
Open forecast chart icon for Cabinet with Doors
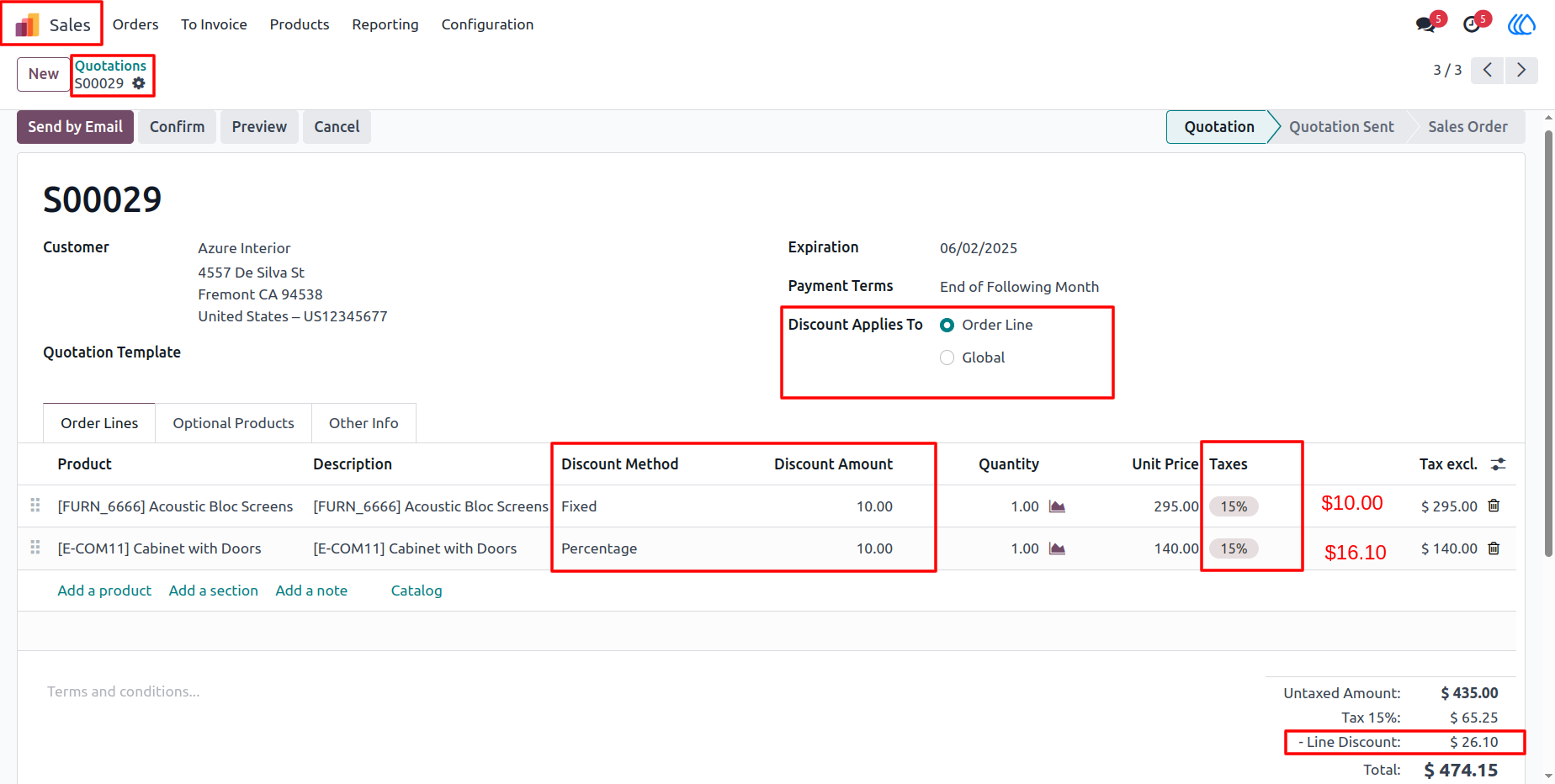(1058, 548)
